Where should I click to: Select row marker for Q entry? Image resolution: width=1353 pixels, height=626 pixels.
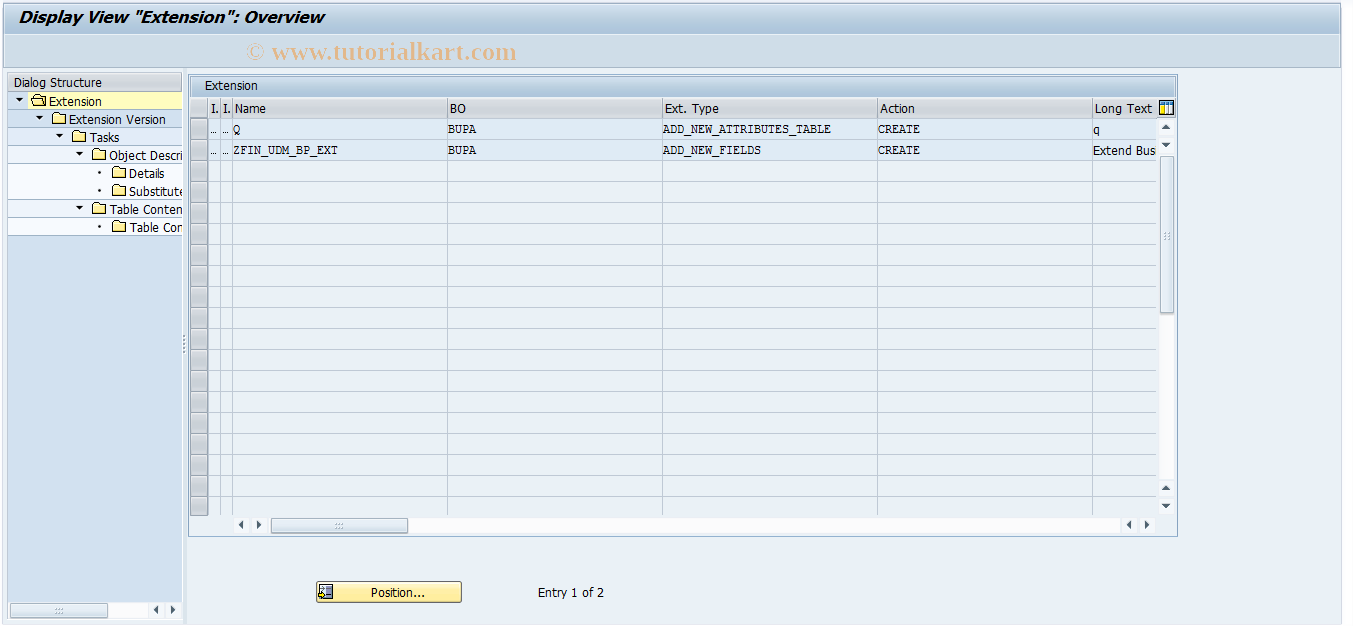pos(199,129)
